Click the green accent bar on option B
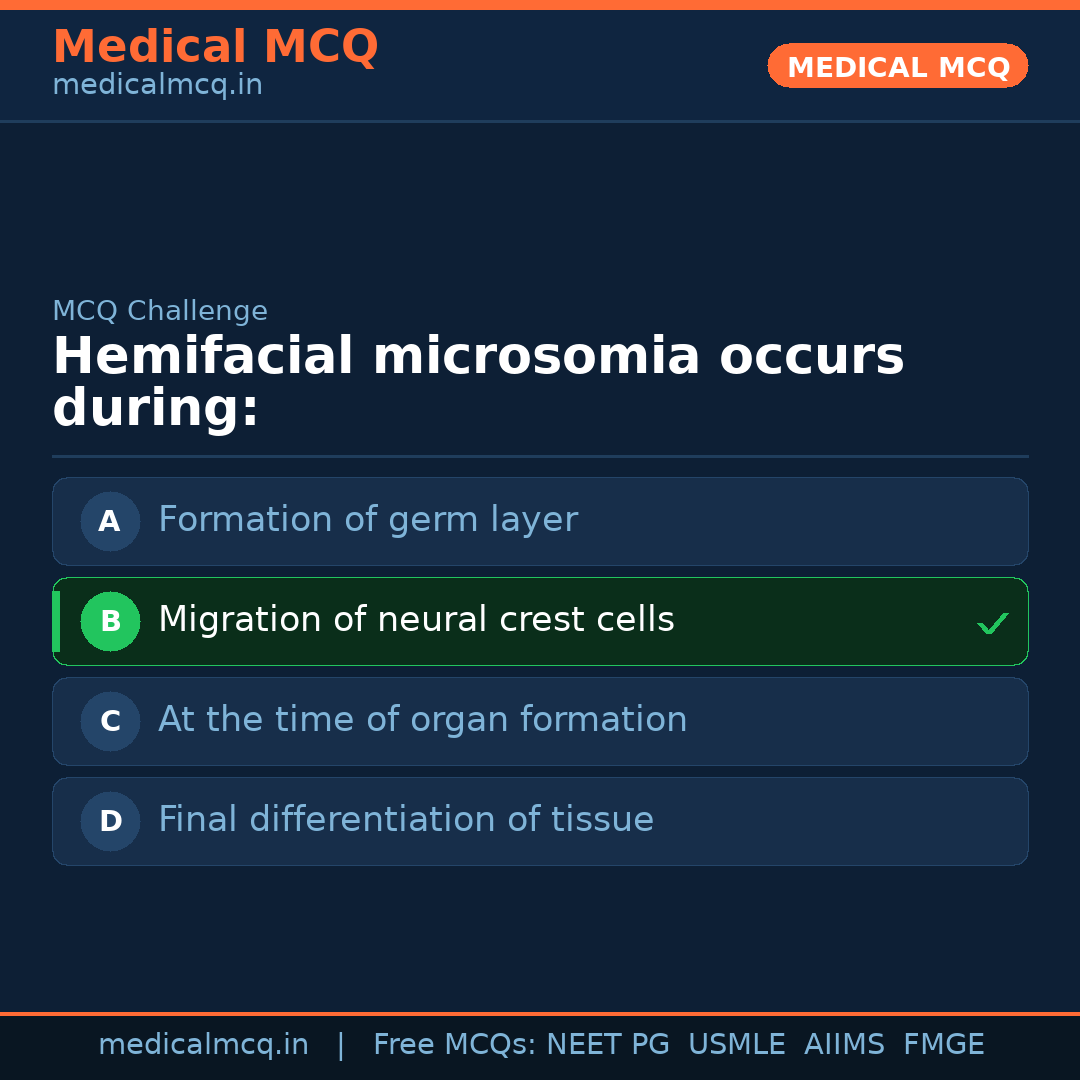Screen dimensions: 1080x1080 (56, 621)
